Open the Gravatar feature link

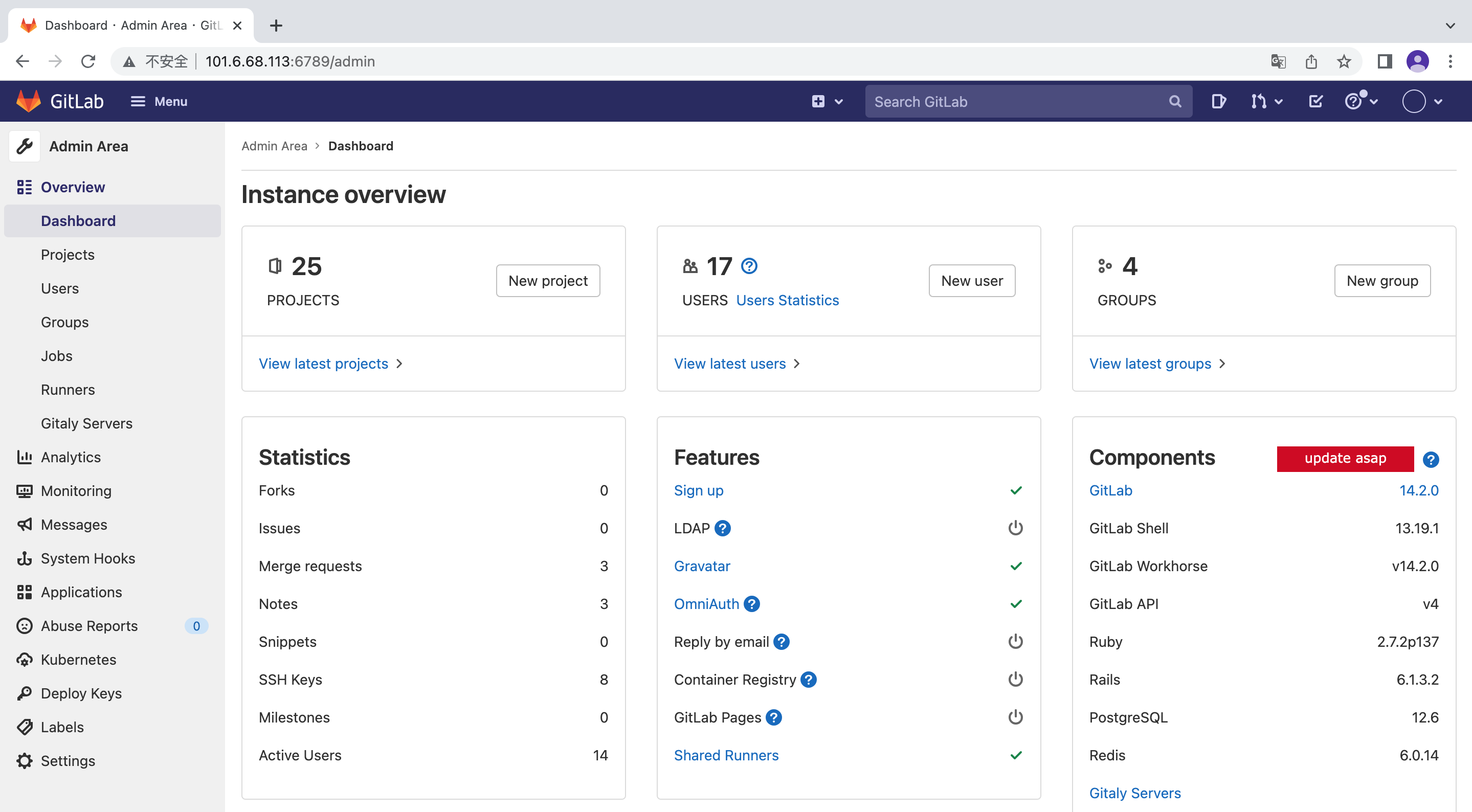pos(702,566)
